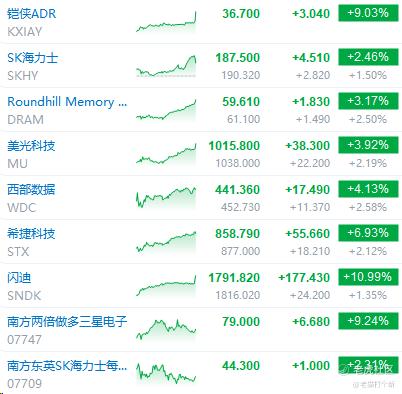Viewport: 402px width, 394px height.
Task: Click the +6.93% badge for 希捷科技
Action: point(368,233)
